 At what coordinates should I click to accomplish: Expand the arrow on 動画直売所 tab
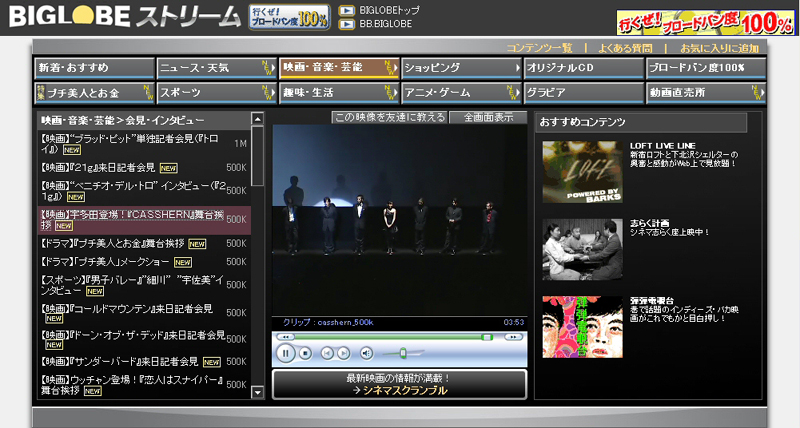click(x=762, y=93)
